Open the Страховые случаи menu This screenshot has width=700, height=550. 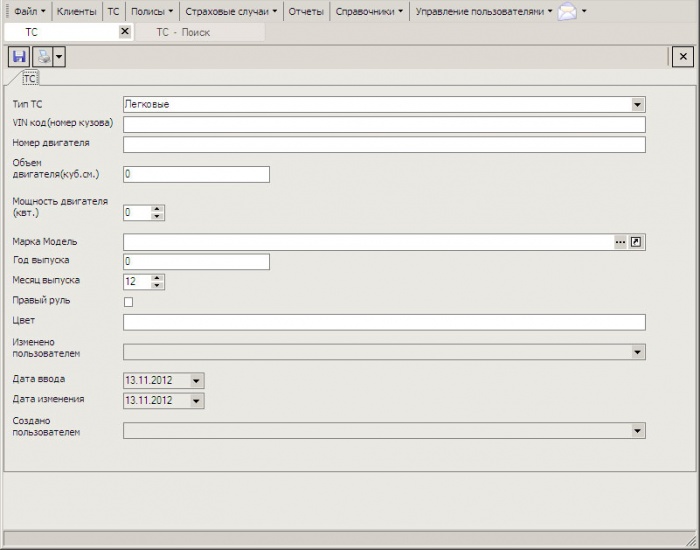tap(231, 12)
